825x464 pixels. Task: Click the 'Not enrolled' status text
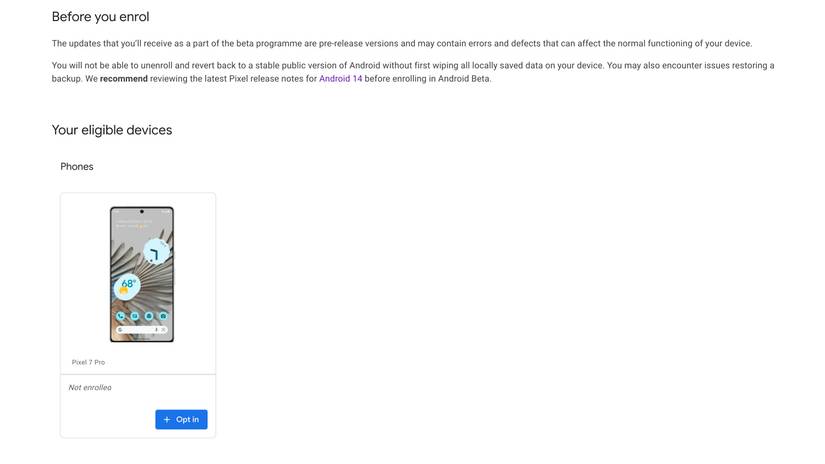coord(90,387)
